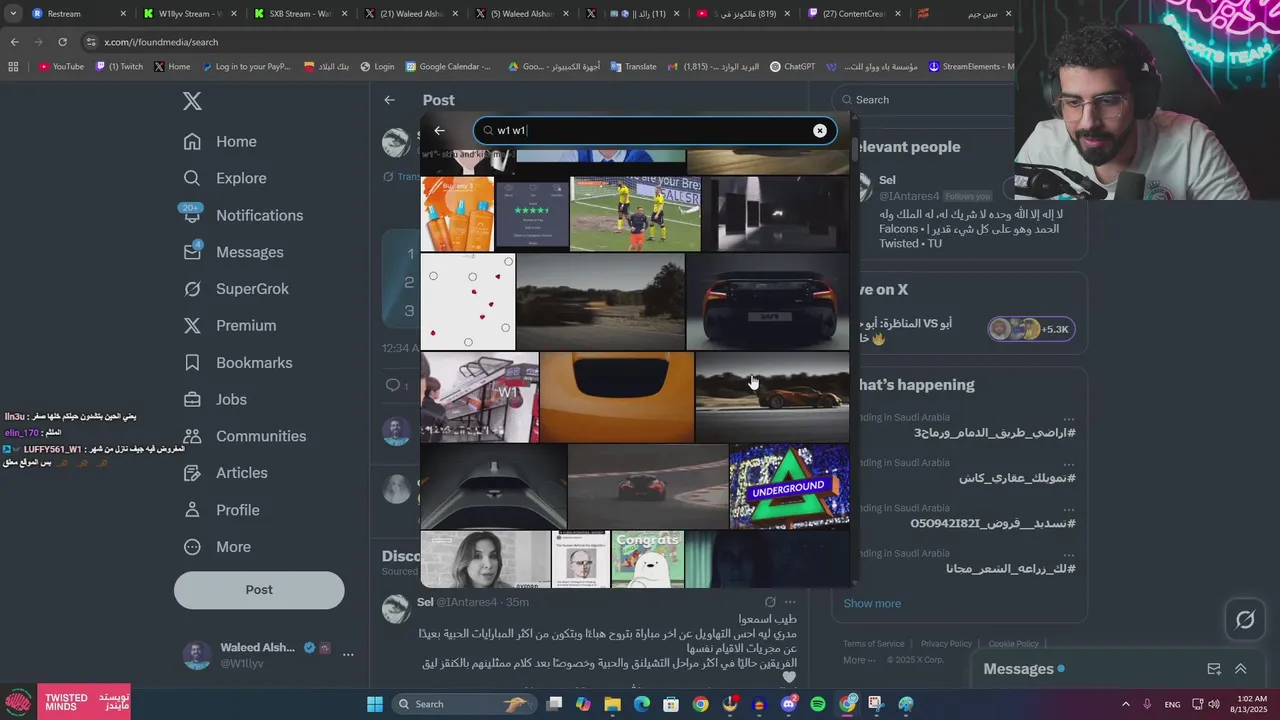Viewport: 1280px width, 720px height.
Task: Show hidden system tray icons
Action: coord(1125,704)
